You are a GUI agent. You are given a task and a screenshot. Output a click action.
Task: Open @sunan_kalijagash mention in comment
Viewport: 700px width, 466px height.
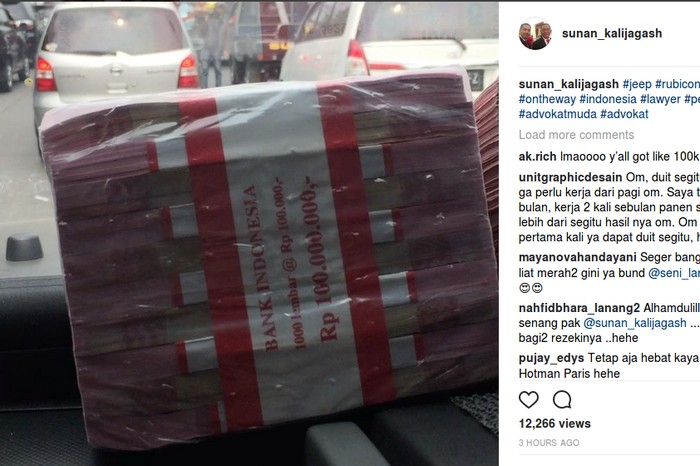635,323
